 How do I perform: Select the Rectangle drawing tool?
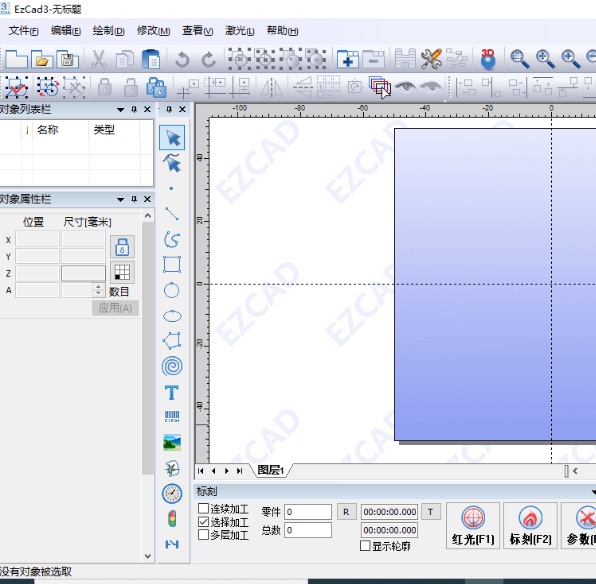coord(172,264)
